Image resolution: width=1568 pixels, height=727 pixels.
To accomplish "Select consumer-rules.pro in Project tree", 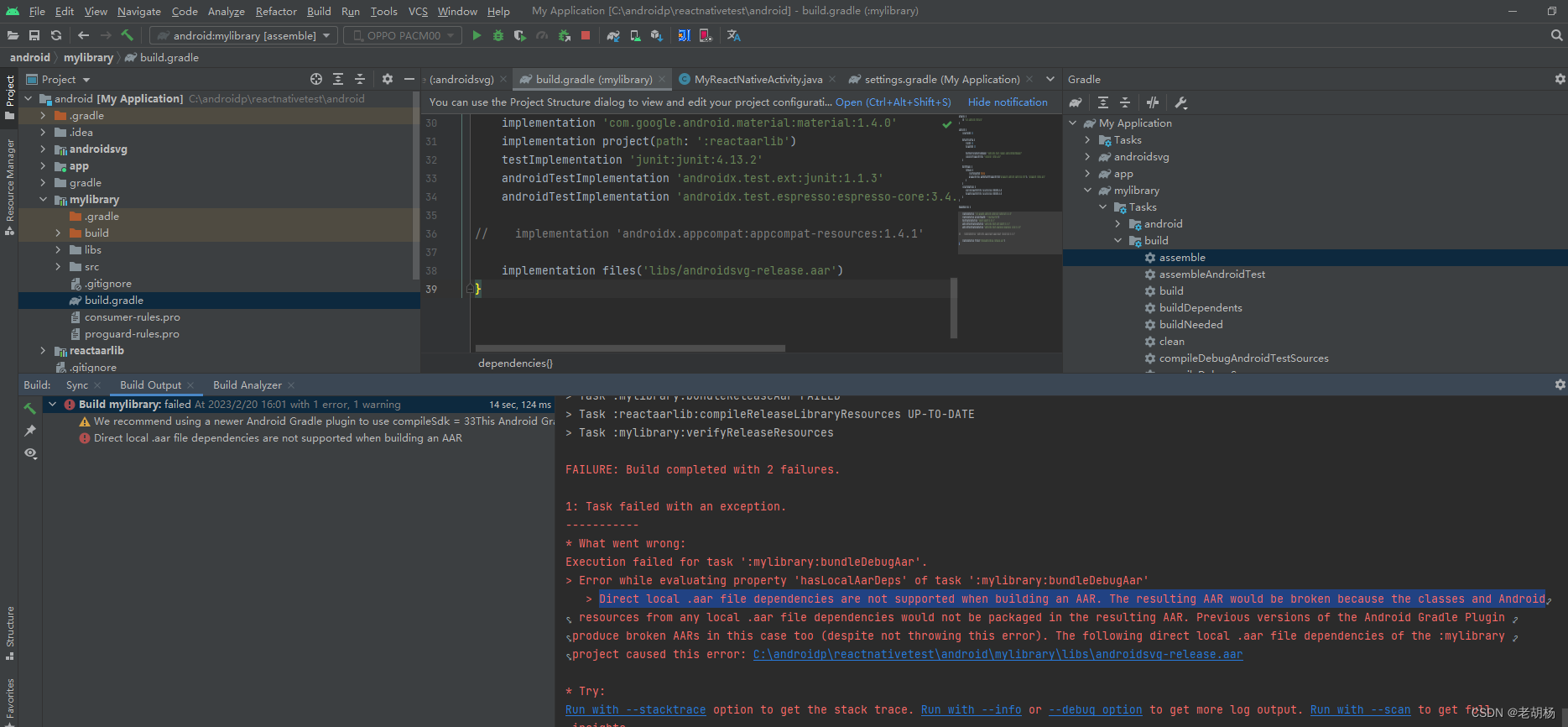I will (x=132, y=317).
